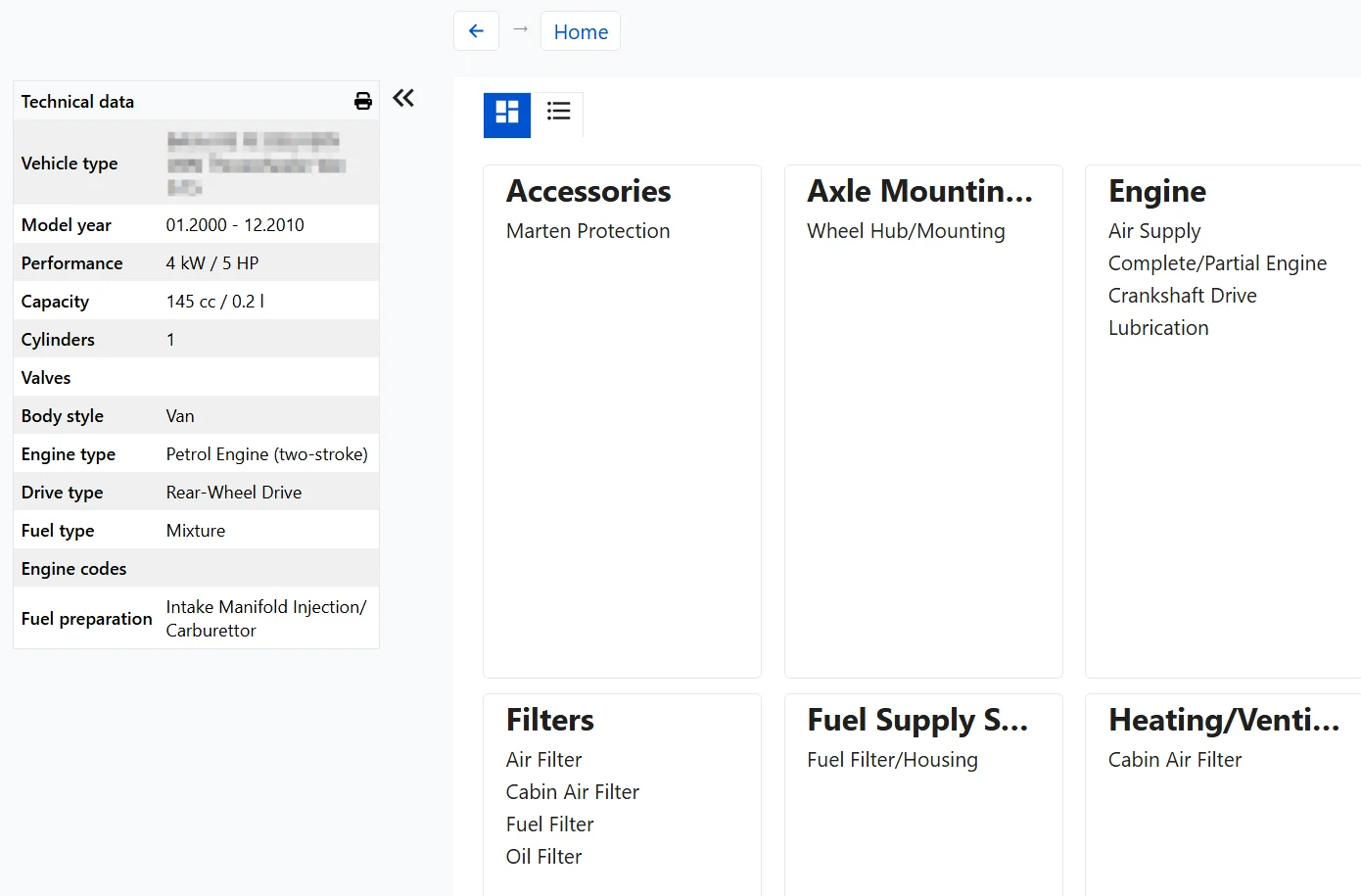The height and width of the screenshot is (896, 1361).
Task: Click the blurred vehicle type value
Action: point(257,164)
